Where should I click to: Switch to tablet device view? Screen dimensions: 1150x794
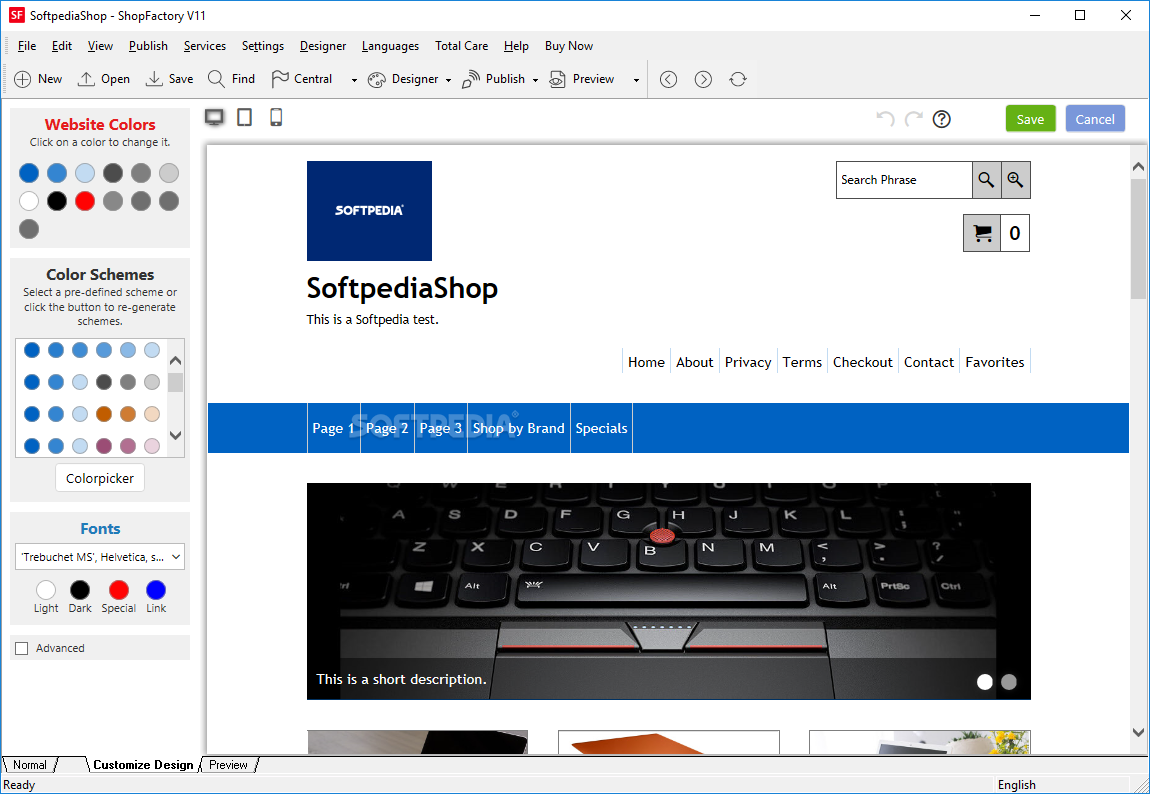(x=245, y=117)
